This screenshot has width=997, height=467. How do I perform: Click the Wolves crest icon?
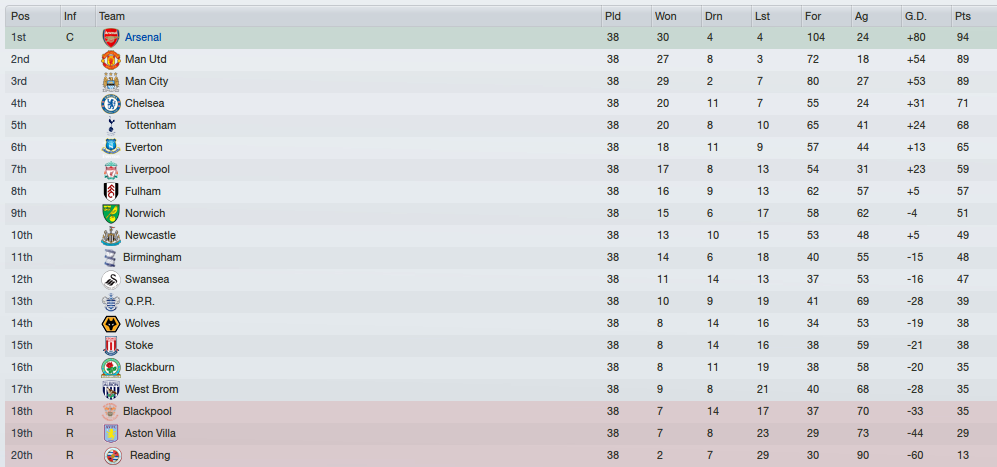(111, 324)
